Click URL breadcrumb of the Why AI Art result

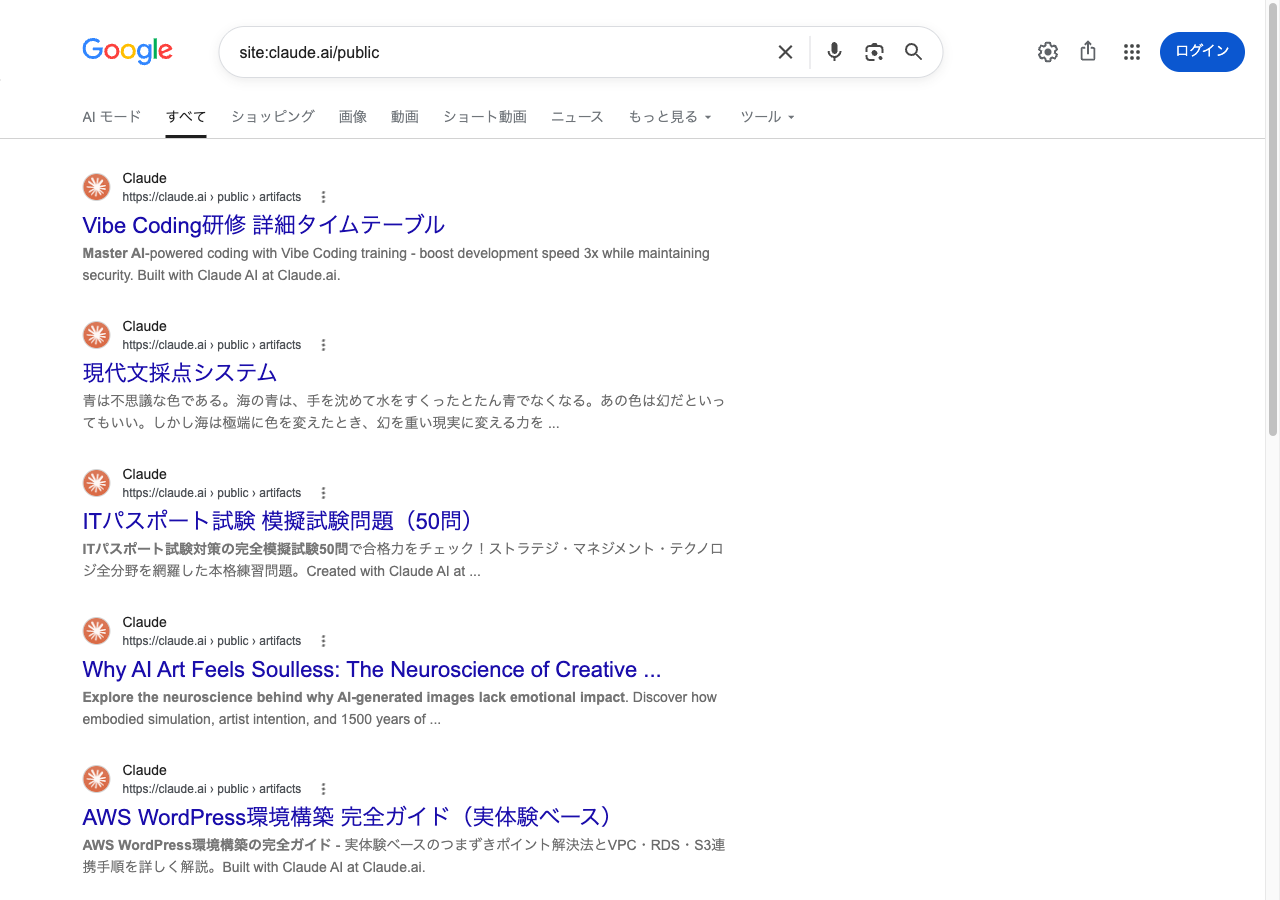pos(212,641)
